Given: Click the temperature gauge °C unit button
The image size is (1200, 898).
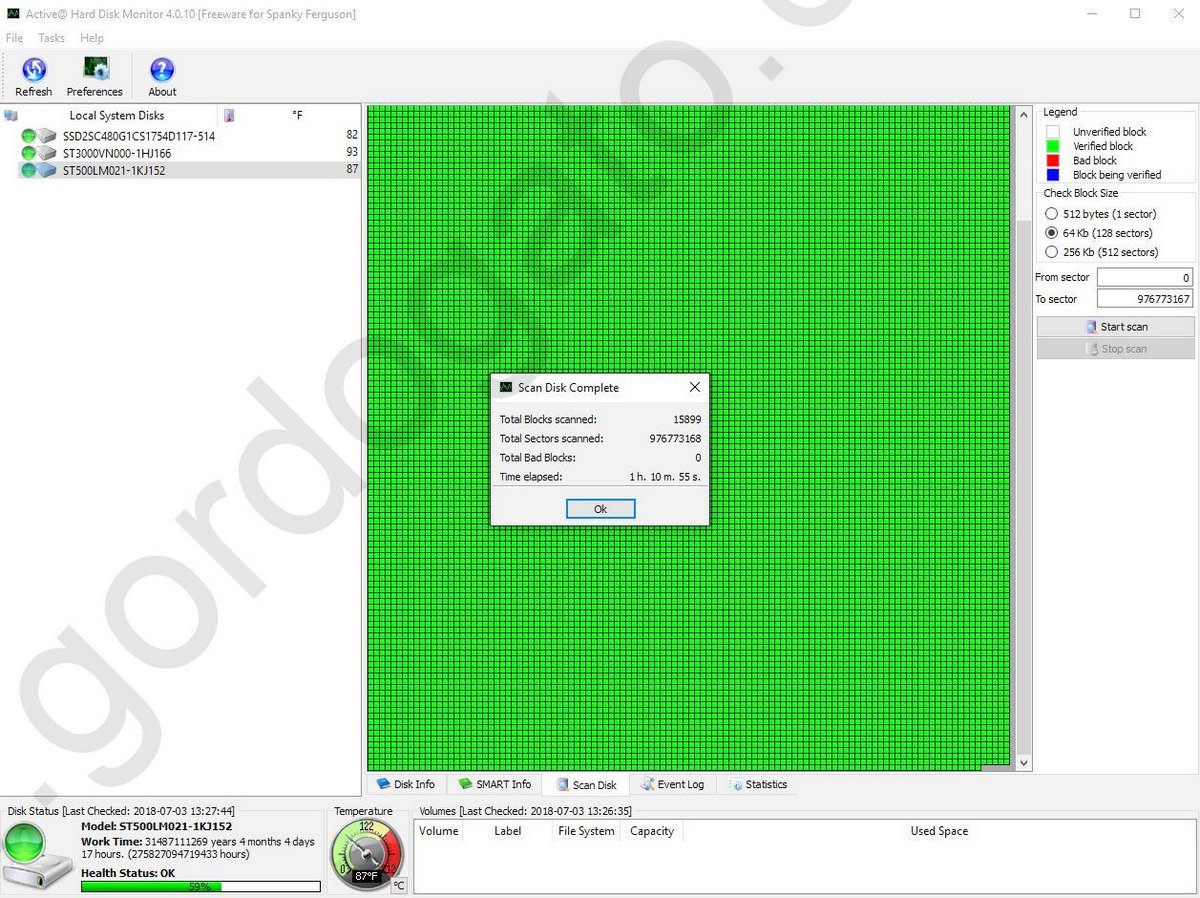Looking at the screenshot, I should 398,885.
